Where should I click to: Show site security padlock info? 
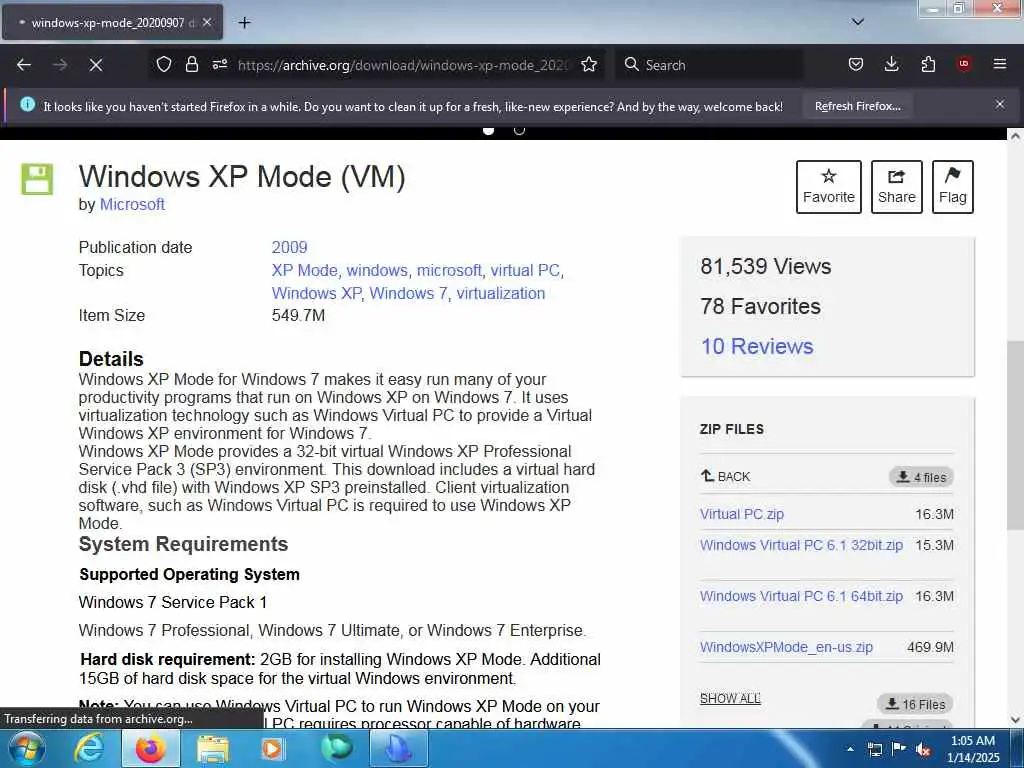tap(191, 65)
